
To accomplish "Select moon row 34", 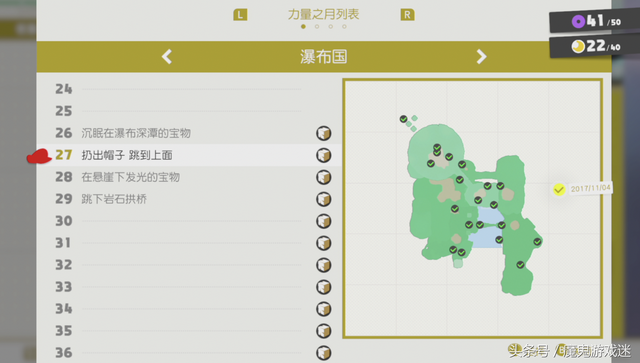I will pyautogui.click(x=189, y=309).
